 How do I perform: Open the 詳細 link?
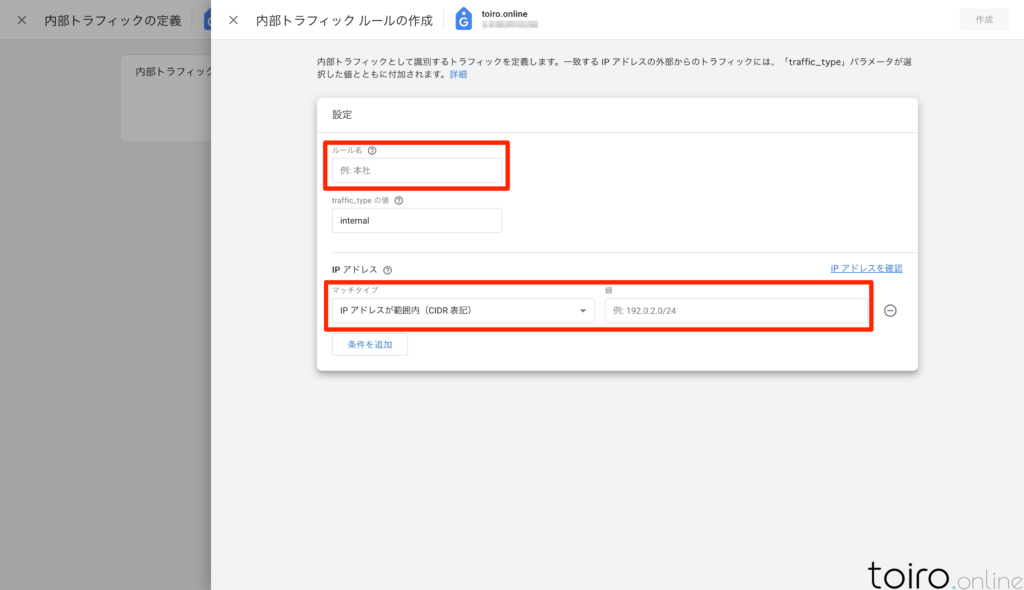click(x=457, y=75)
